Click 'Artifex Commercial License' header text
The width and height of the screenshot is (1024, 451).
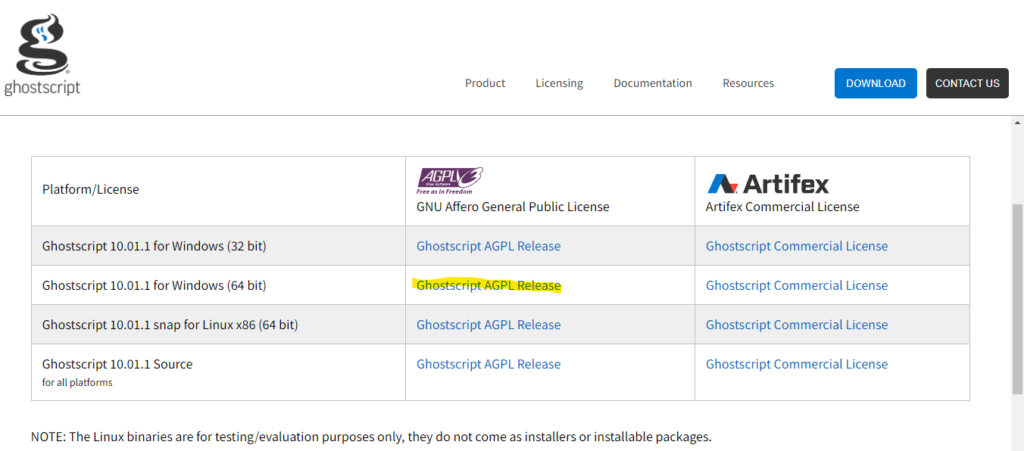pos(782,207)
